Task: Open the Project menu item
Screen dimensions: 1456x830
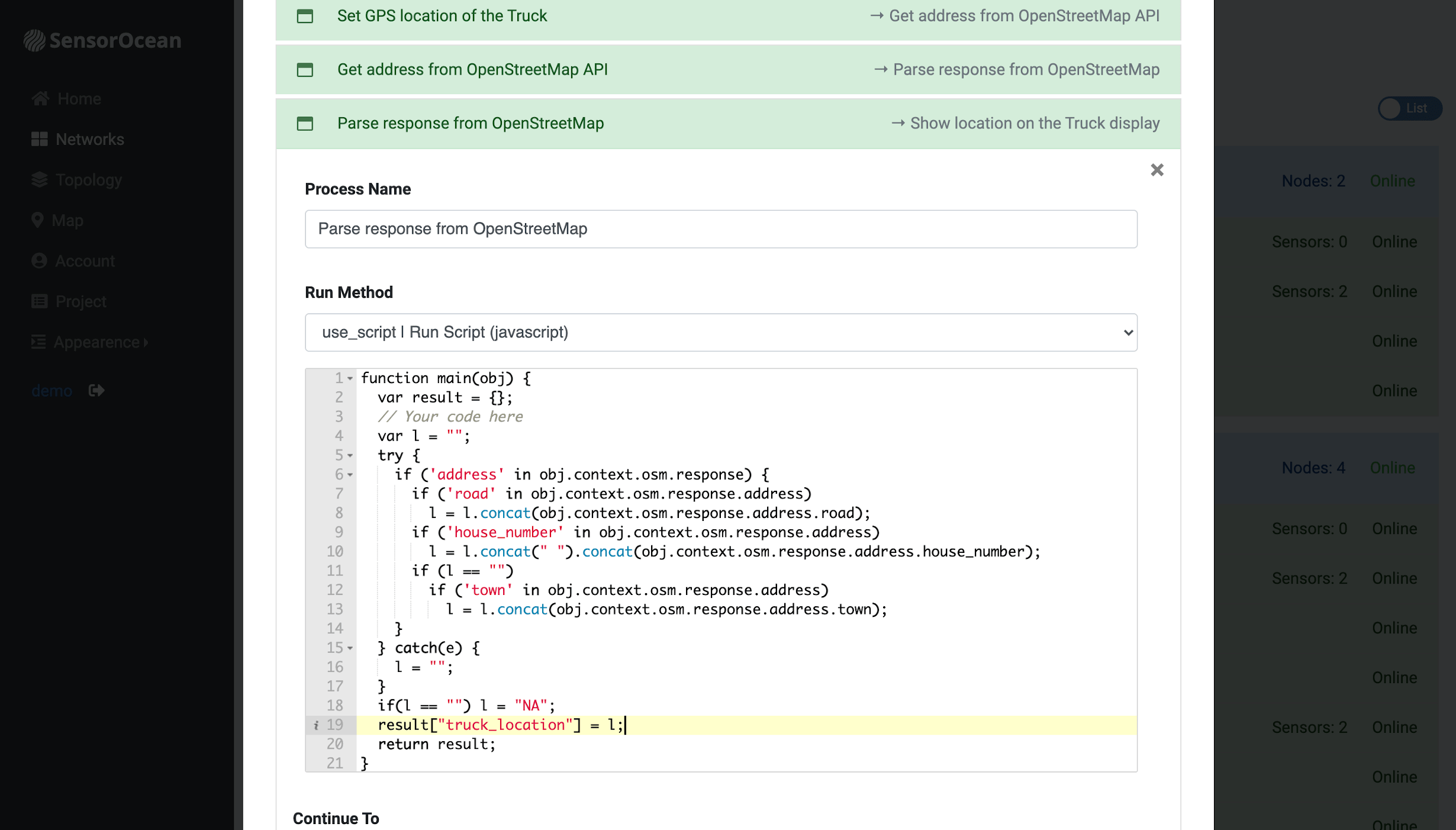Action: (x=80, y=301)
